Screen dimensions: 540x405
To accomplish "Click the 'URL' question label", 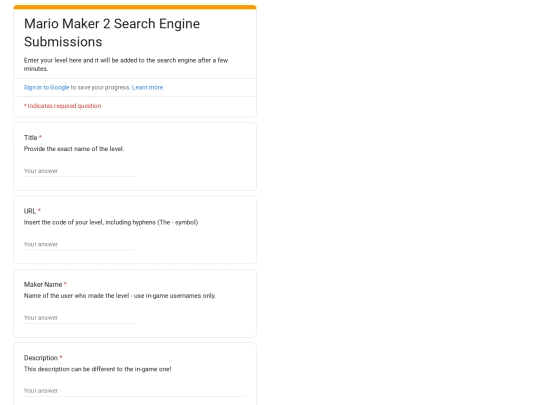I will (x=30, y=211).
